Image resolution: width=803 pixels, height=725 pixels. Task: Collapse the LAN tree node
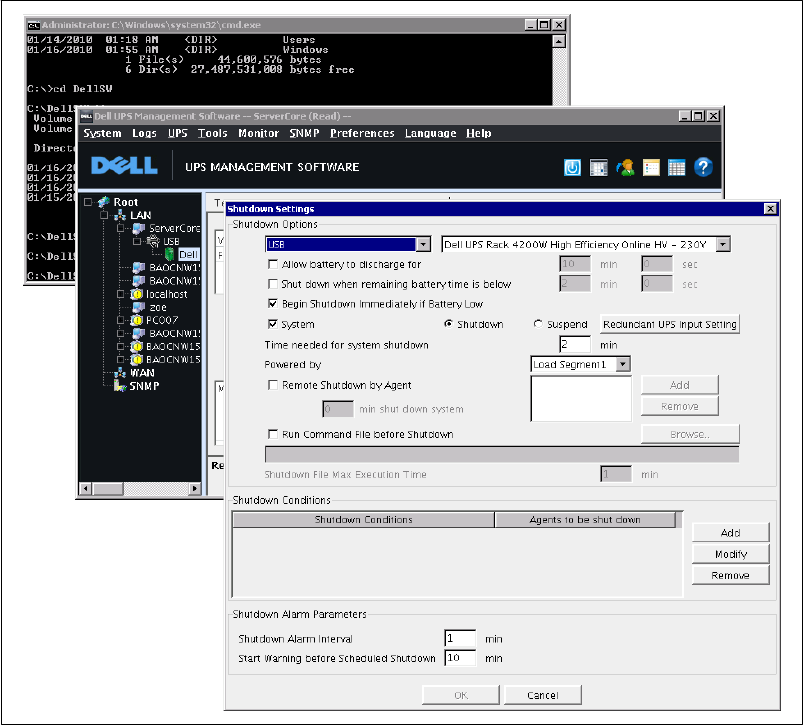104,216
